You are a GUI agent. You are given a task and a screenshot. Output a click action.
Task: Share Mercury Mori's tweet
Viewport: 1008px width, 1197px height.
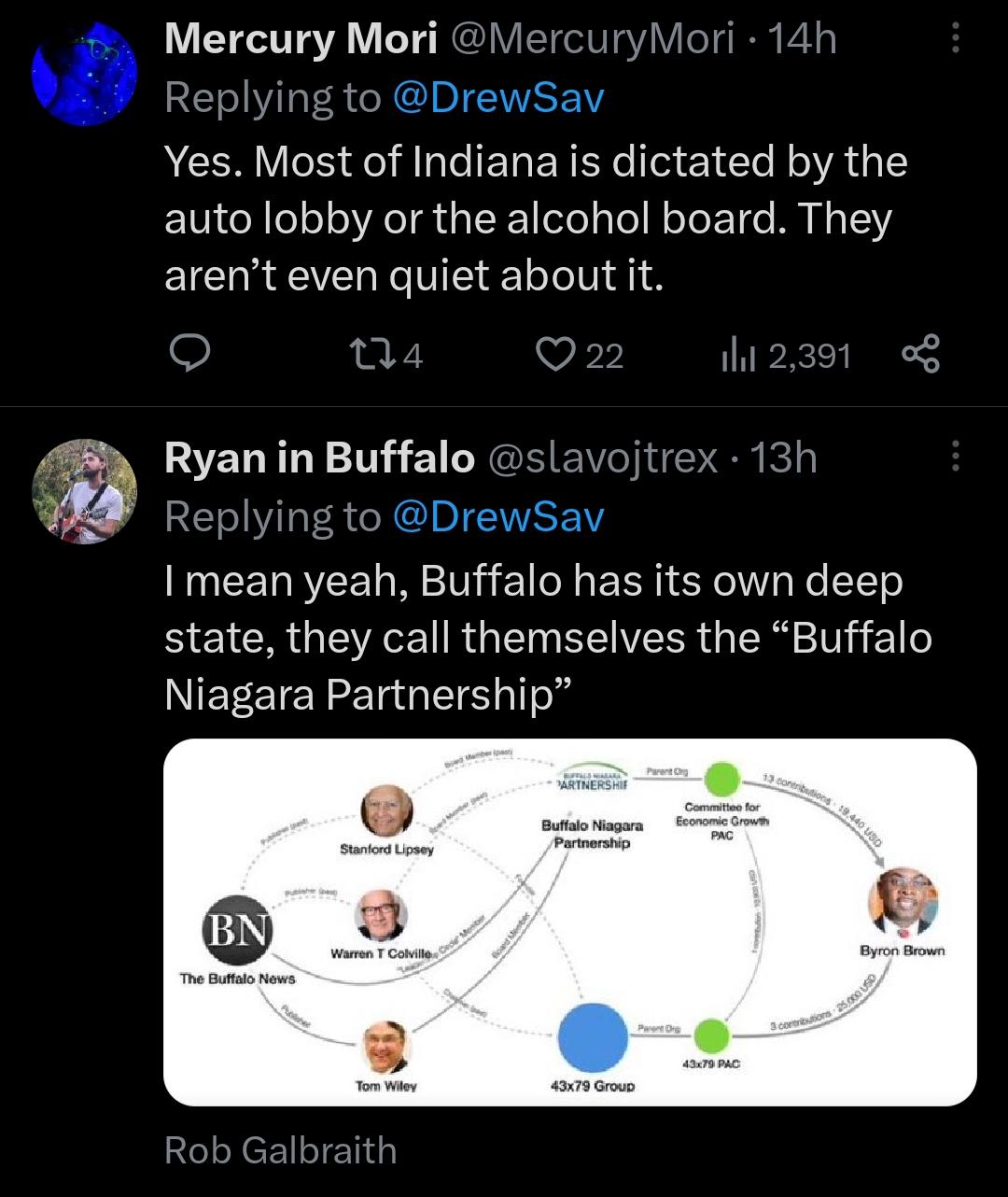[x=921, y=355]
